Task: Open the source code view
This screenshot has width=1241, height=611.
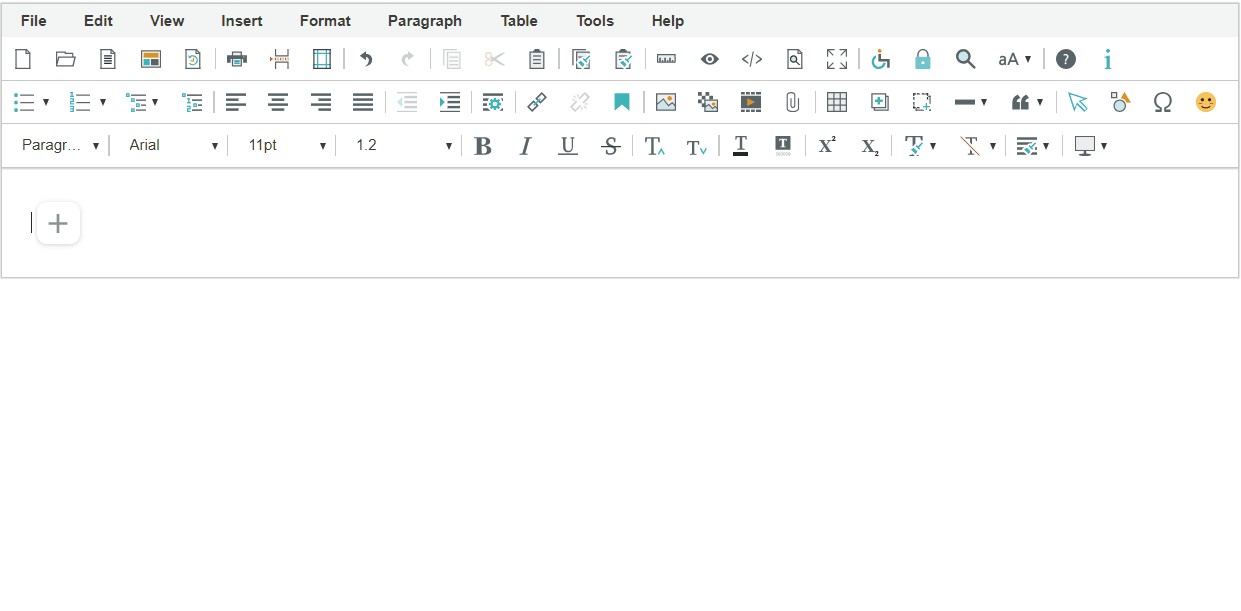Action: 752,59
